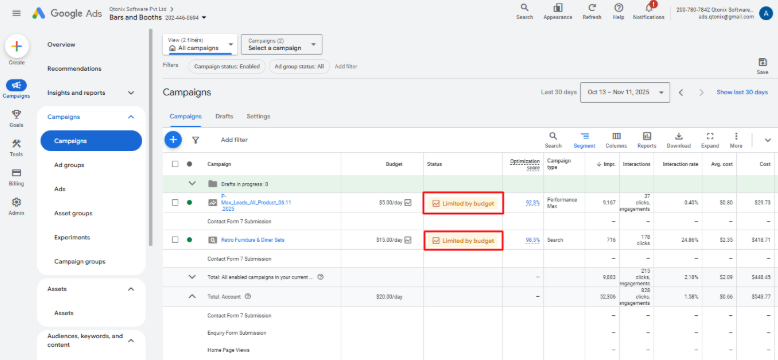Open help for Total: Account row
Image resolution: width=778 pixels, height=360 pixels.
coord(248,297)
